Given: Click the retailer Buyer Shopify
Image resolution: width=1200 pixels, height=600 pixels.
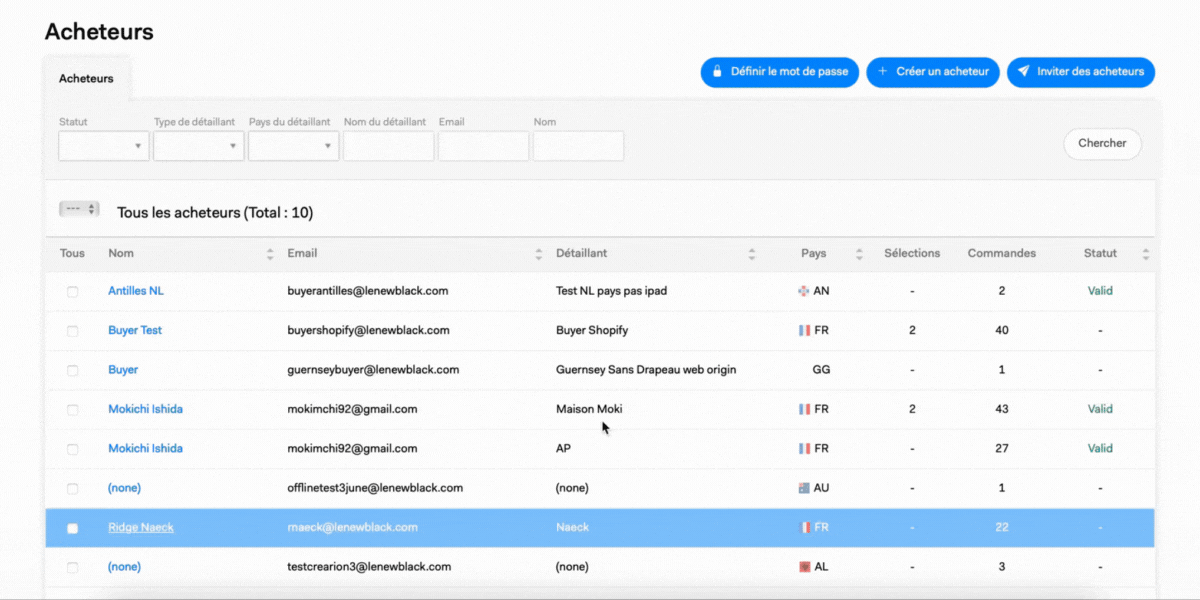Looking at the screenshot, I should pos(592,330).
